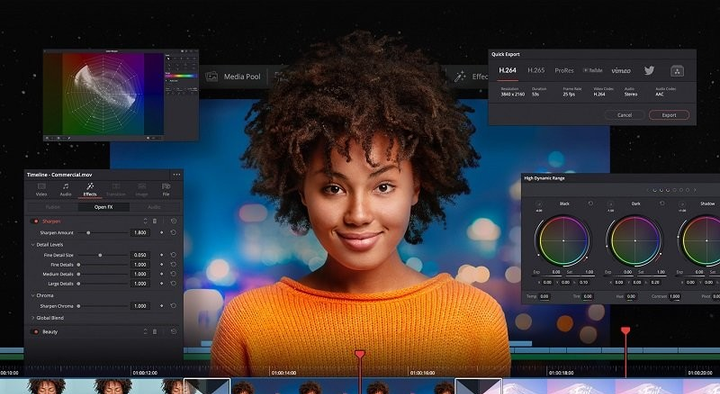Delete the Sharpen effect with the trash icon
The height and width of the screenshot is (394, 720).
click(x=155, y=221)
